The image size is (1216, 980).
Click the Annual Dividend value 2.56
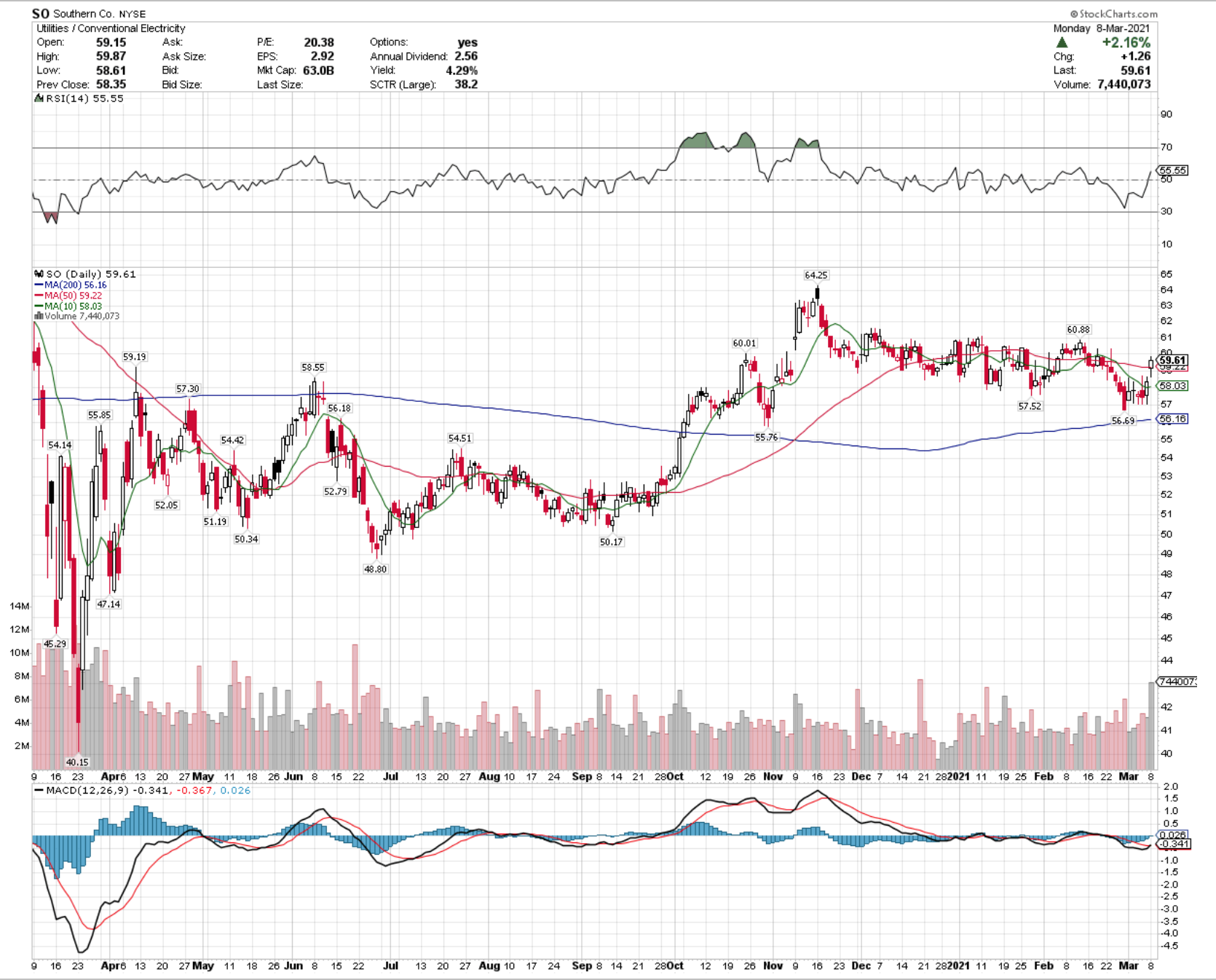[x=466, y=56]
